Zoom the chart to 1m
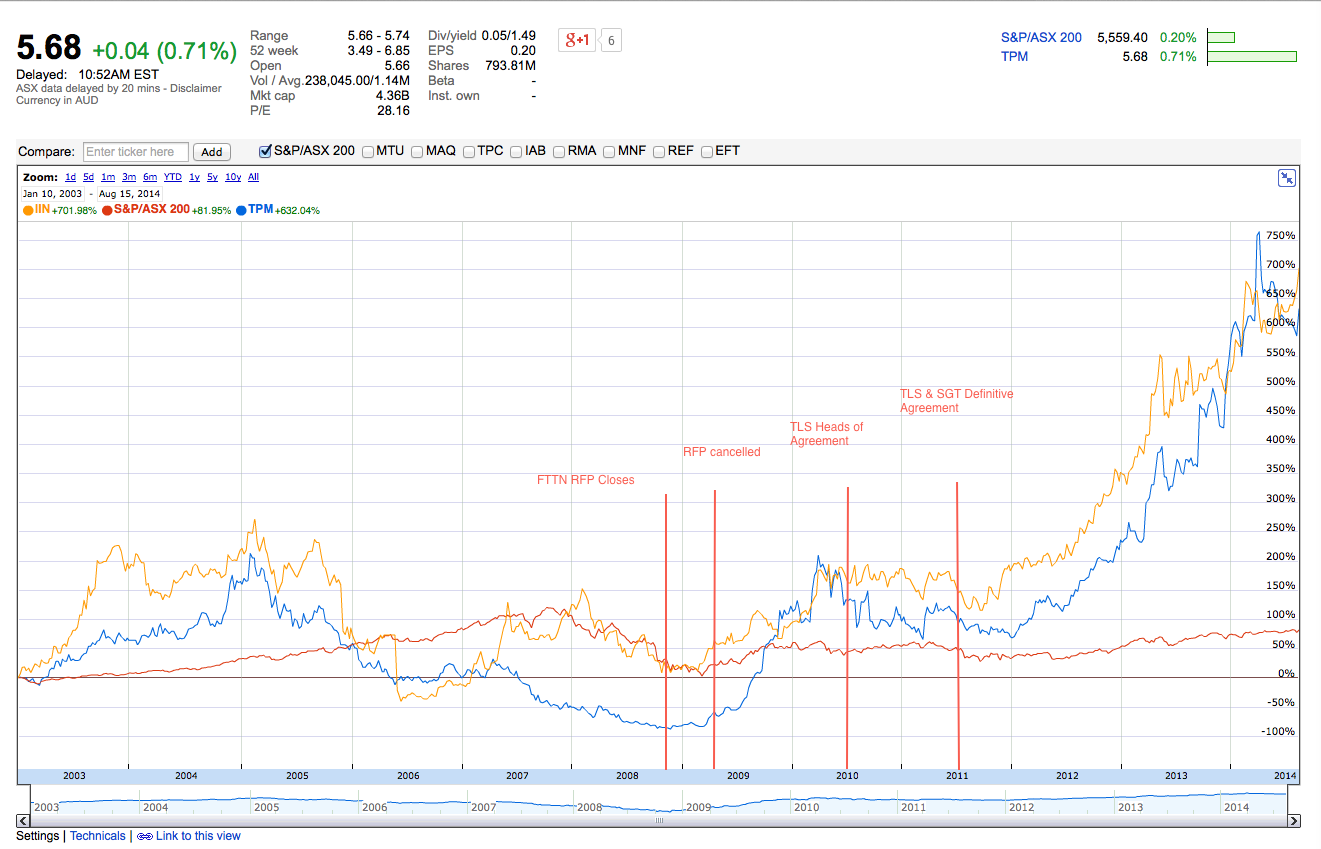Viewport: 1321px width, 849px height. point(108,177)
